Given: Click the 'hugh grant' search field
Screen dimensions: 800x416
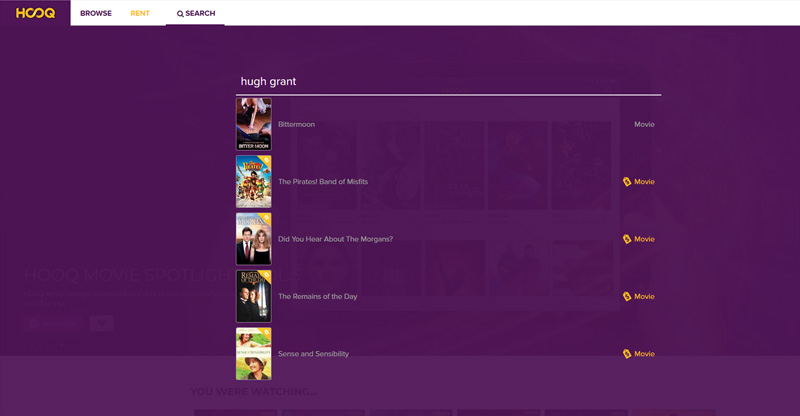Looking at the screenshot, I should tap(448, 82).
